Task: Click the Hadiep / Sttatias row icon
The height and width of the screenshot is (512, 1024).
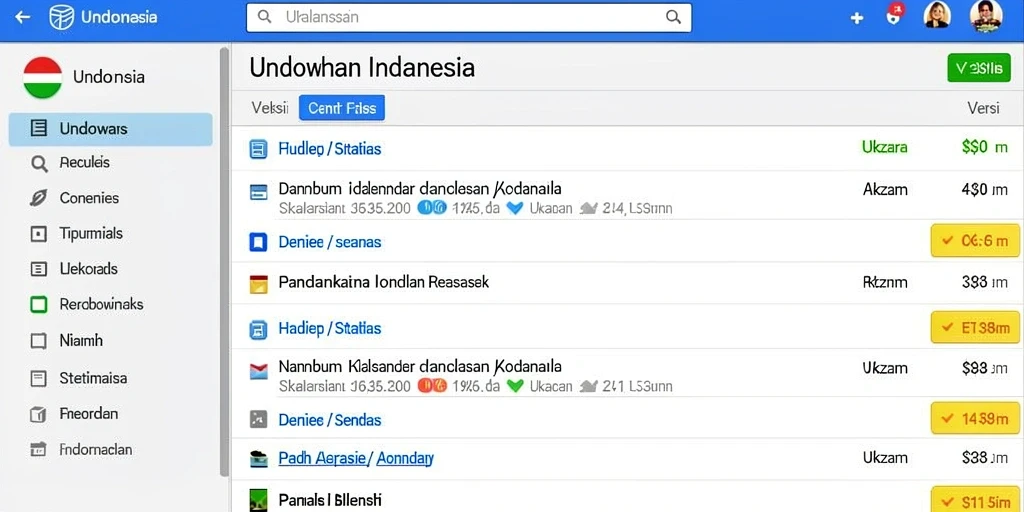Action: 259,329
